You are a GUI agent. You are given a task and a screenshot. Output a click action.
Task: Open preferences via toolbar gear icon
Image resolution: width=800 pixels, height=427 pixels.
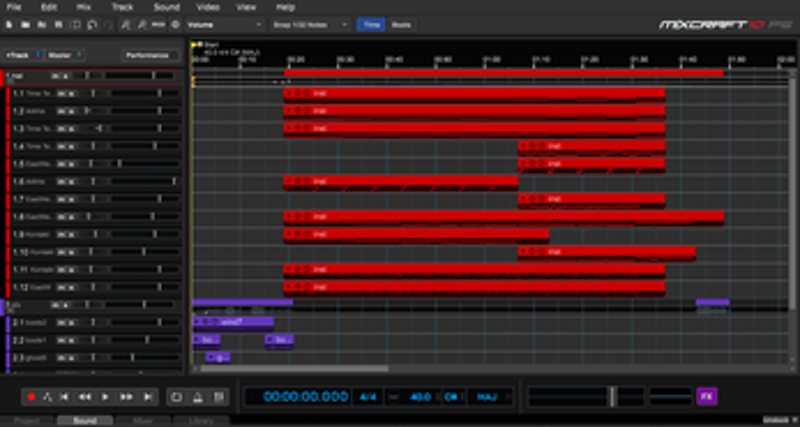[x=175, y=24]
